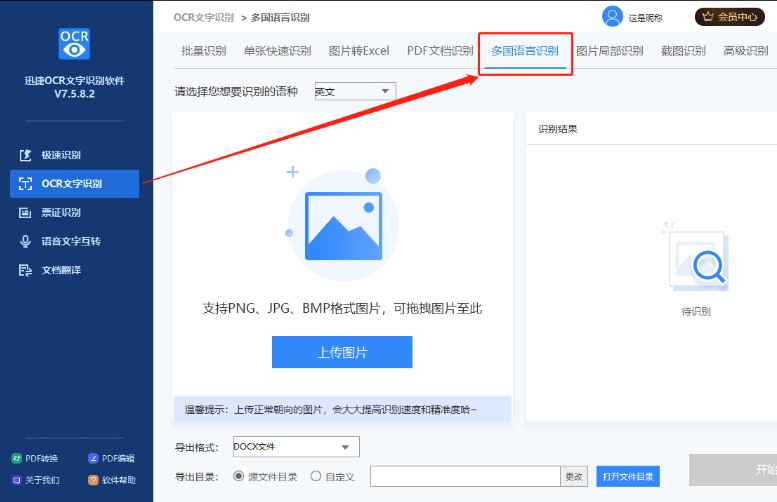Click the user avatar icon
Viewport: 777px width, 502px height.
click(x=612, y=17)
